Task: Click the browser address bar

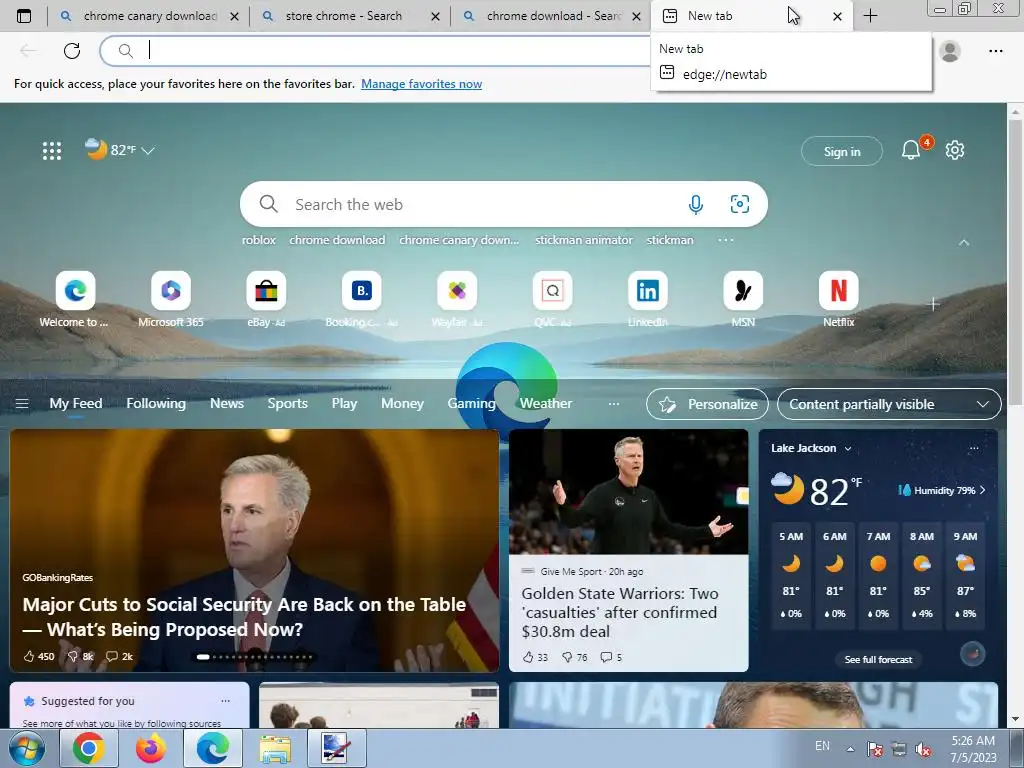Action: coord(377,50)
